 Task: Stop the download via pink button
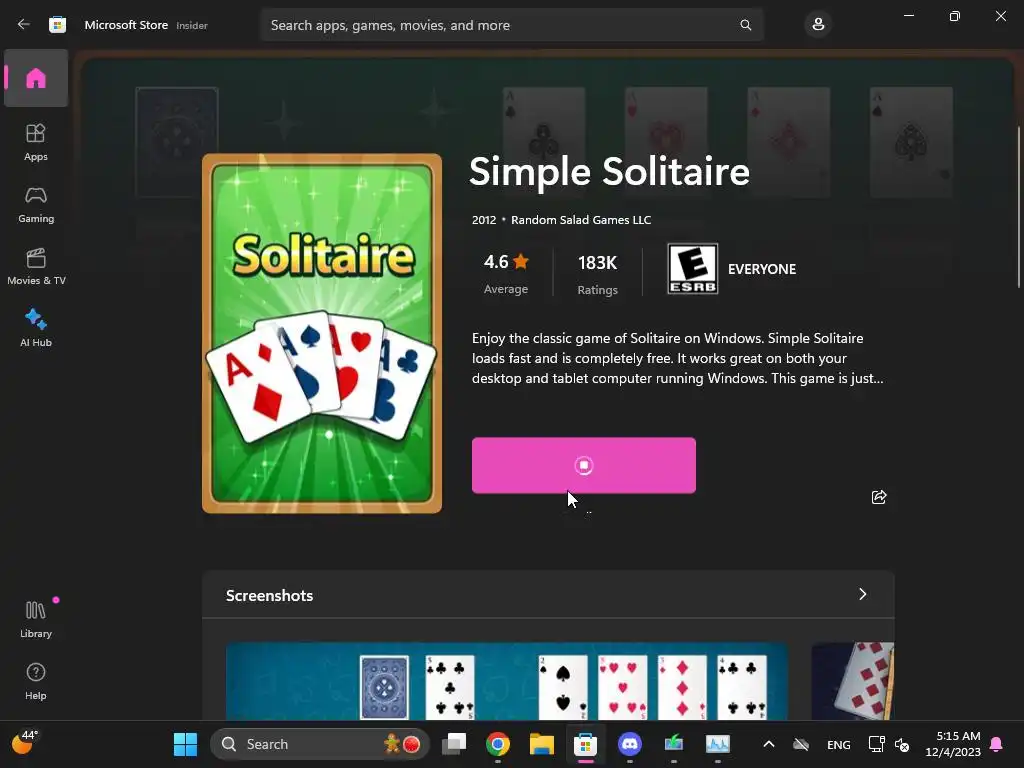tap(584, 465)
